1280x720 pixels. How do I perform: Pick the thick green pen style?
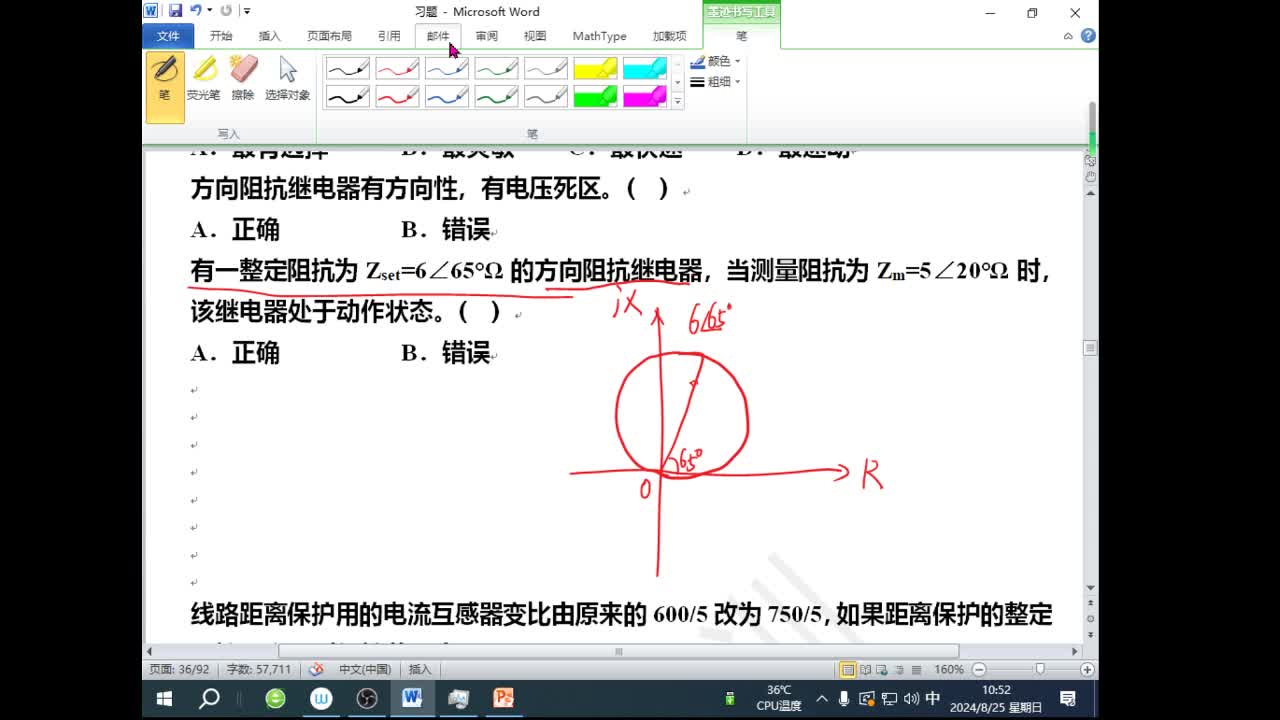[496, 96]
